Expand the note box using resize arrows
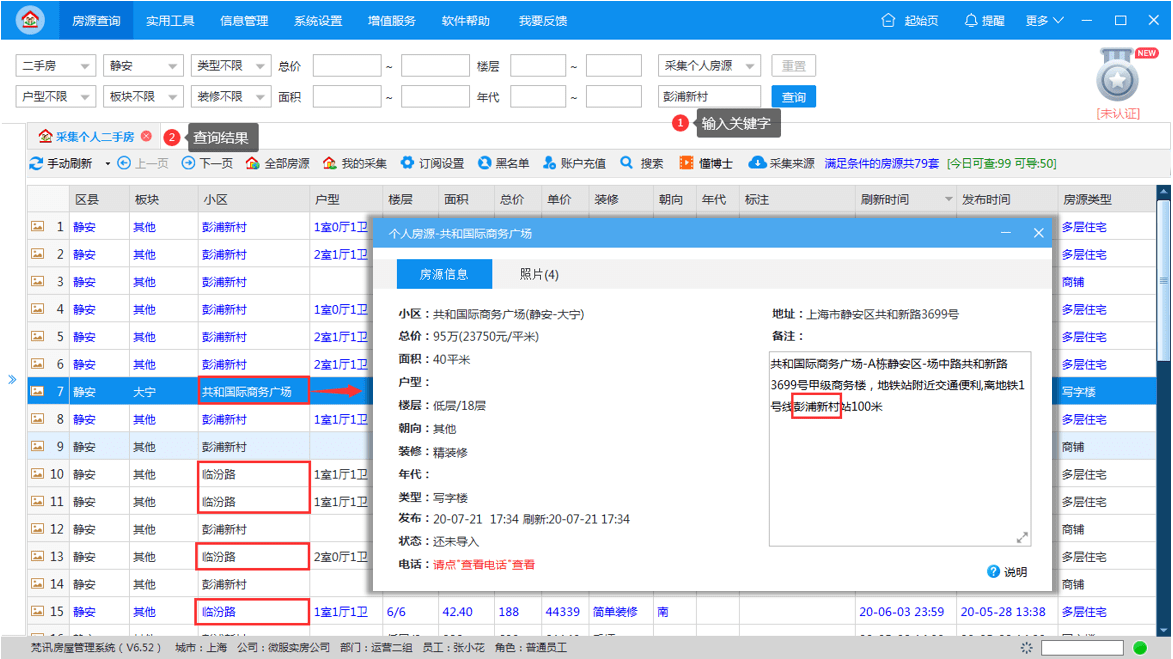Viewport: 1173px width, 659px height. coord(1022,538)
